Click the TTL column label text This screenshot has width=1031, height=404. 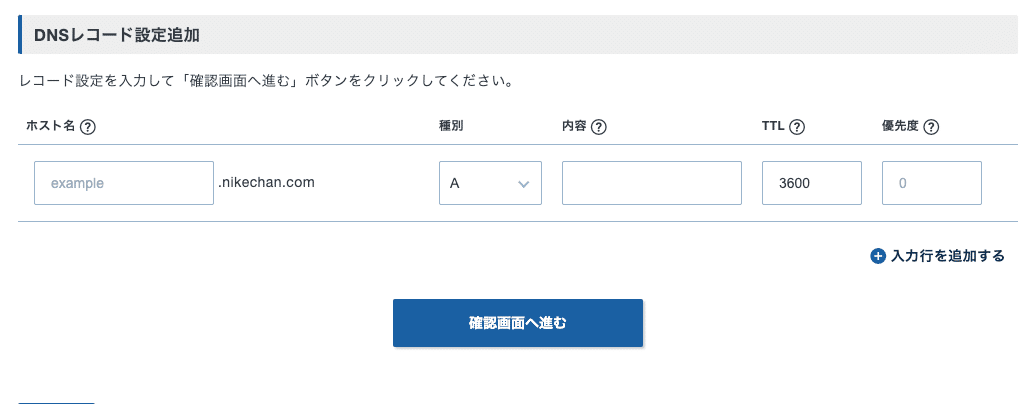773,127
